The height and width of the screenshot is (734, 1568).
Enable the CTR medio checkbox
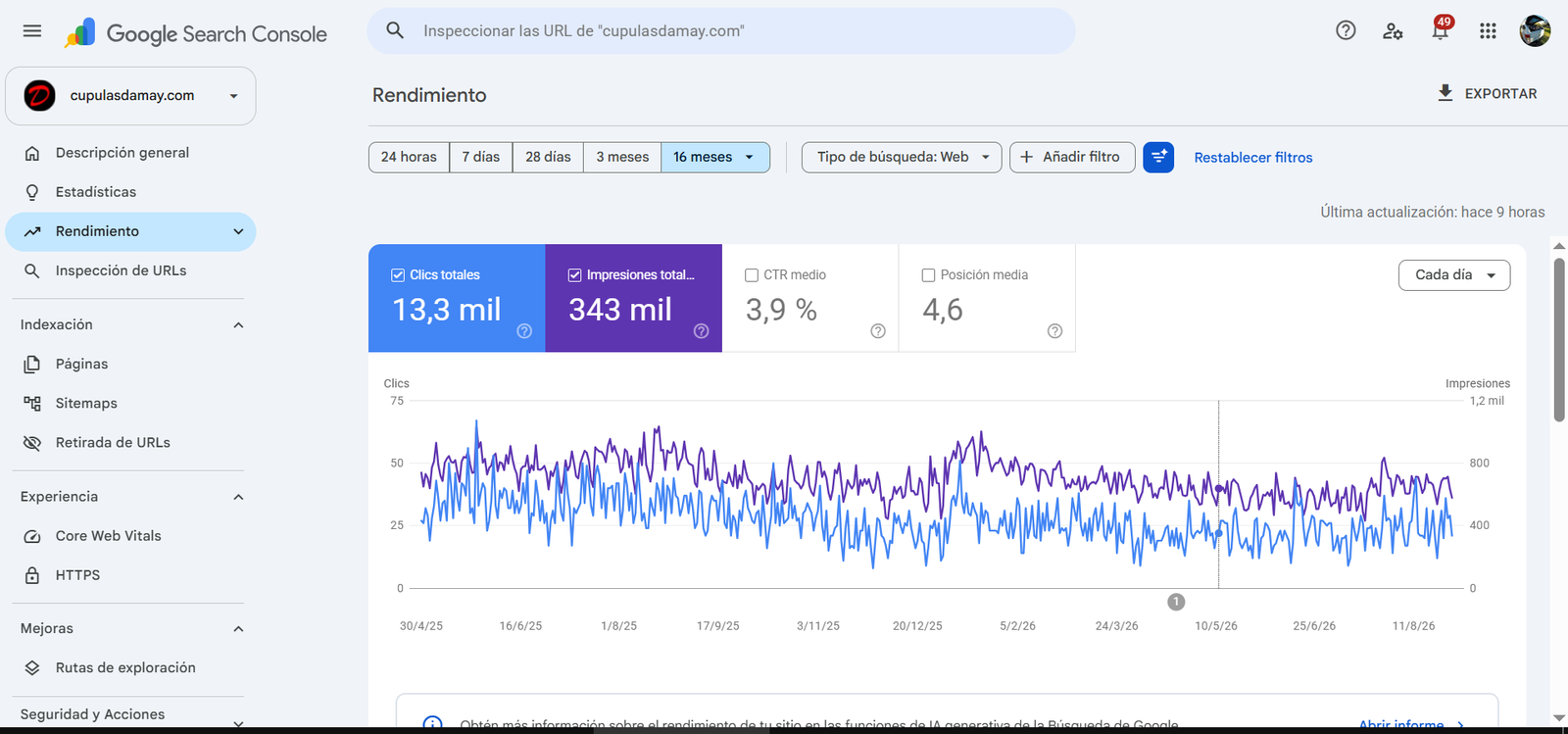(752, 275)
